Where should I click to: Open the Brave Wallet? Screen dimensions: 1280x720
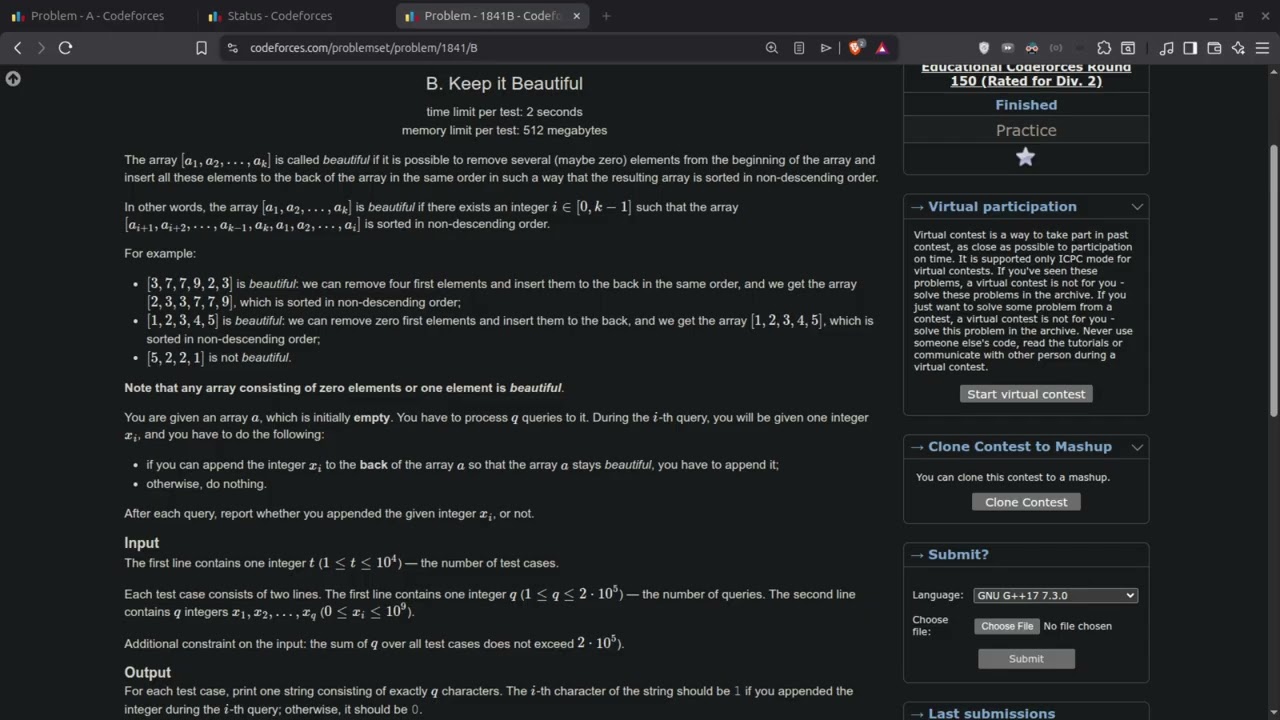coord(1214,47)
